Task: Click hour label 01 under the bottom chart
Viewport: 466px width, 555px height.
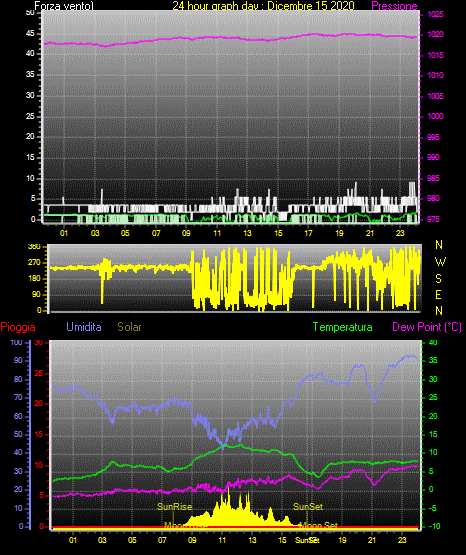Action: coord(73,540)
